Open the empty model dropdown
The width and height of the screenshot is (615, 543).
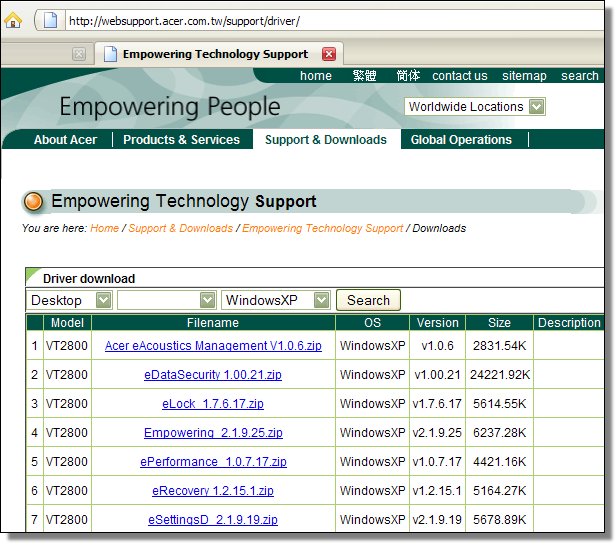(x=167, y=300)
